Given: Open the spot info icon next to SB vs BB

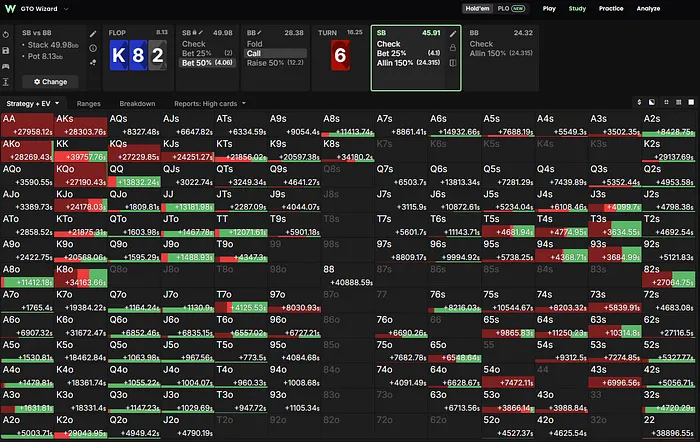Looking at the screenshot, I should click(x=93, y=48).
